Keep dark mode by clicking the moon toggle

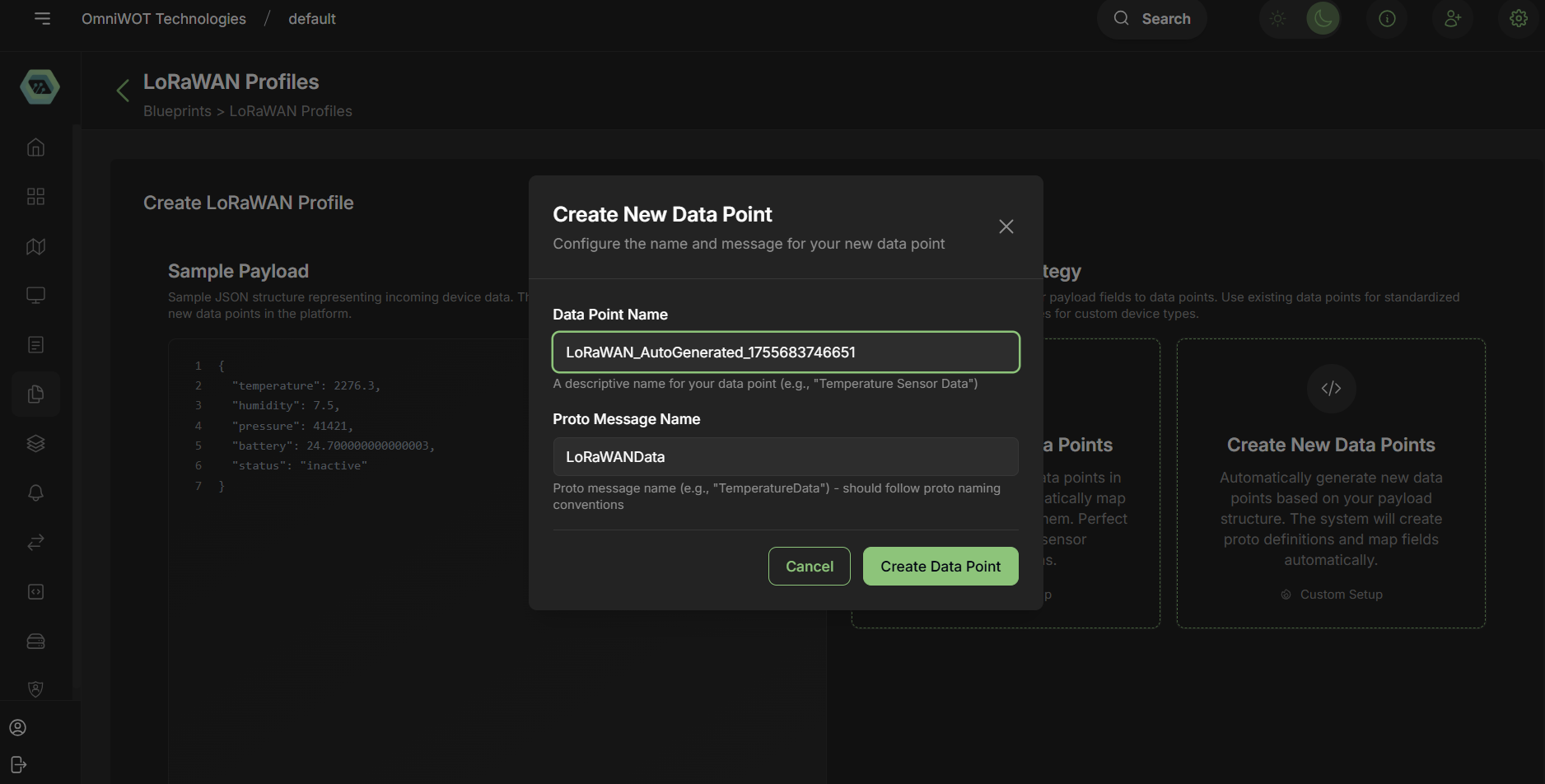point(1323,18)
